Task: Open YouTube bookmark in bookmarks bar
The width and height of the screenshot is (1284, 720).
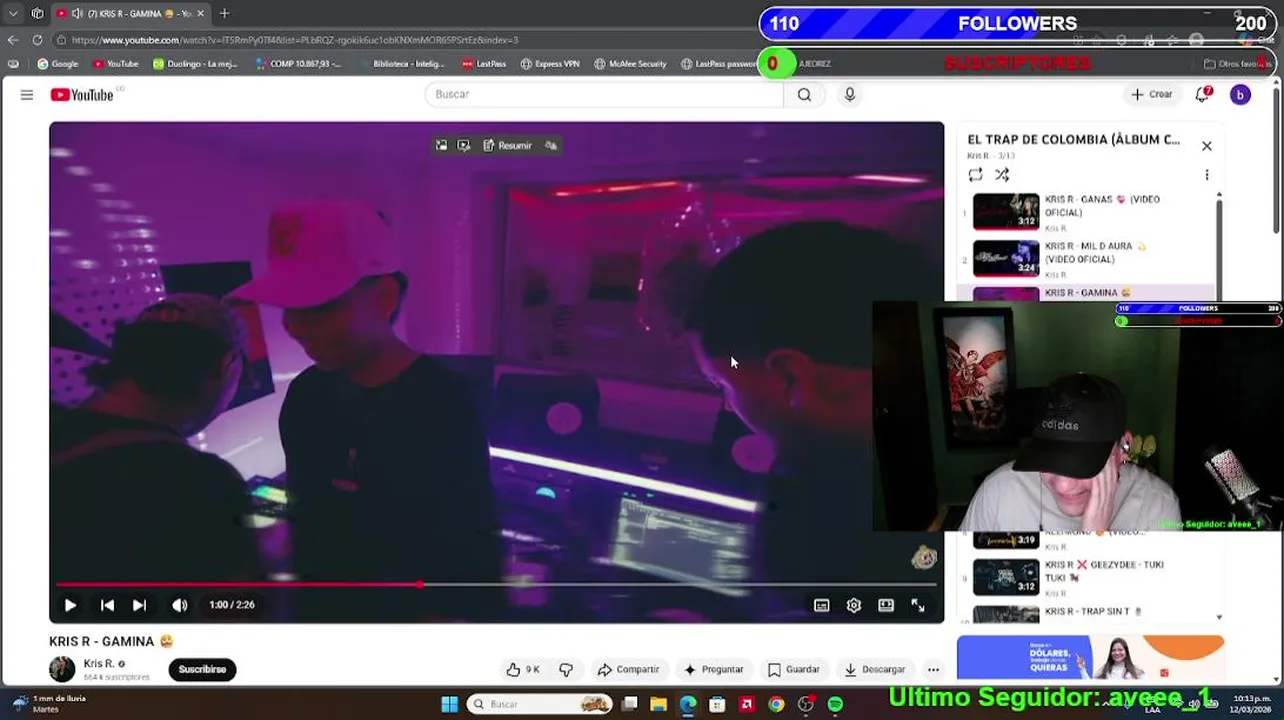Action: pos(116,64)
